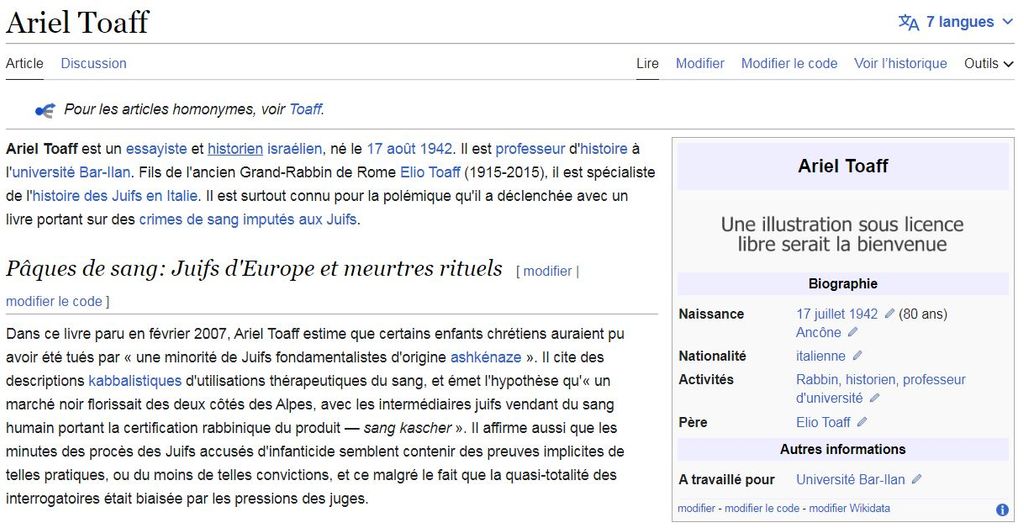
Task: Expand the Outils menu
Action: point(988,63)
